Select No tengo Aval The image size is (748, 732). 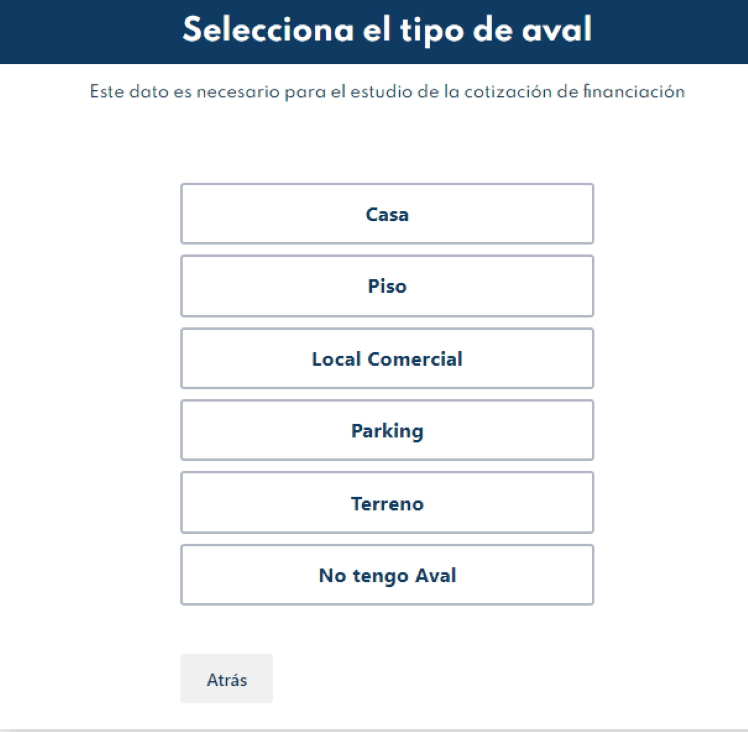click(x=387, y=575)
